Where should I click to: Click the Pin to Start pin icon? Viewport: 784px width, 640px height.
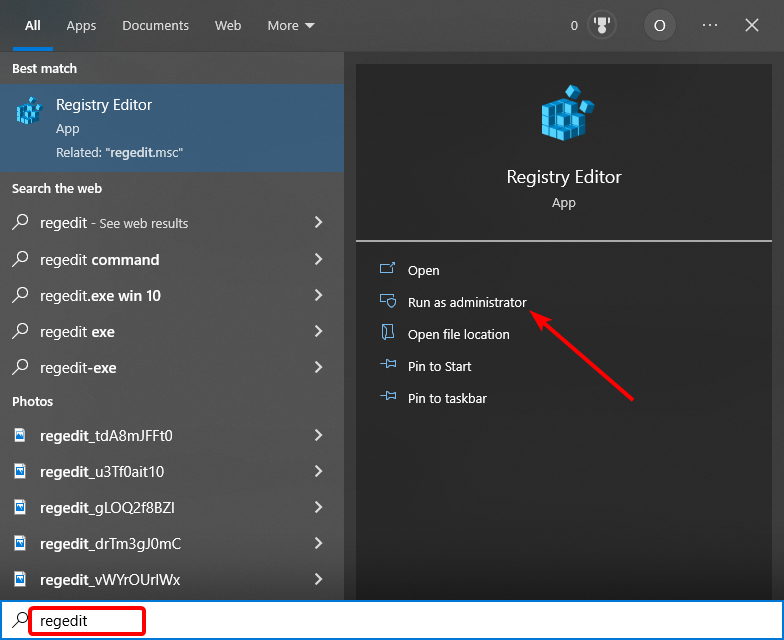(388, 364)
